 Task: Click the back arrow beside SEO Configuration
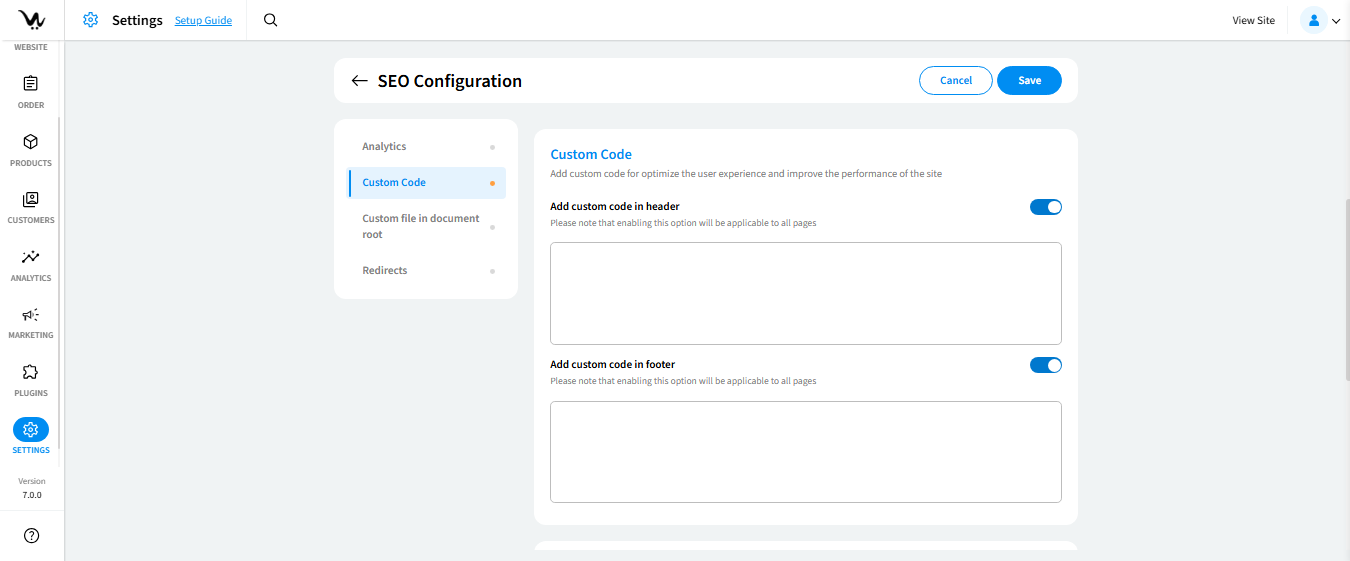tap(360, 81)
